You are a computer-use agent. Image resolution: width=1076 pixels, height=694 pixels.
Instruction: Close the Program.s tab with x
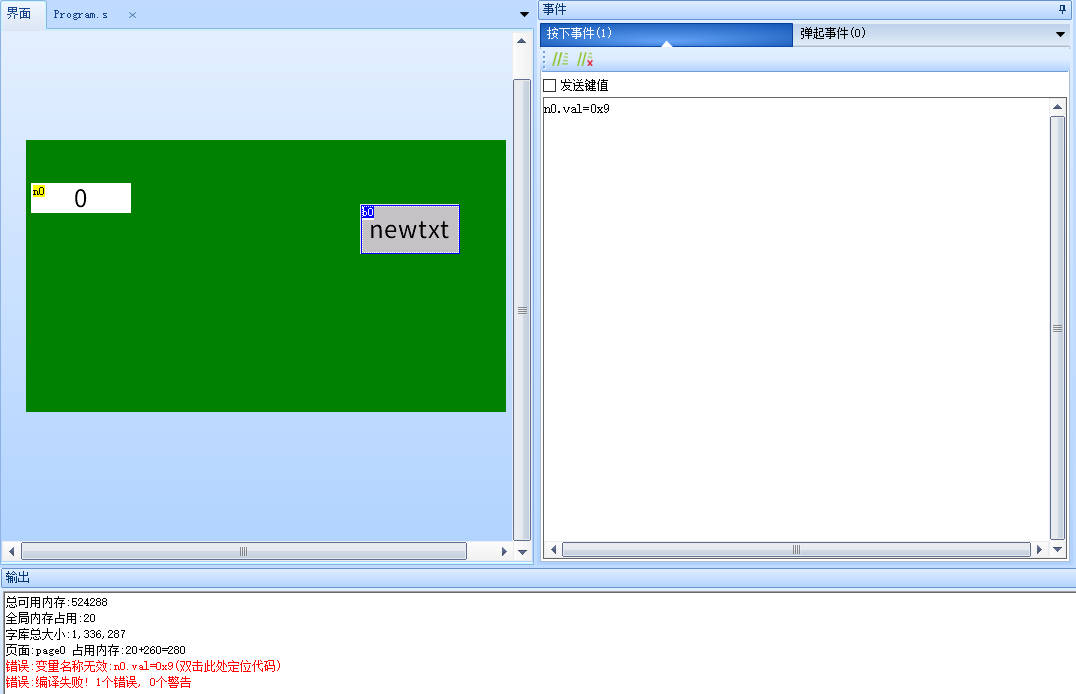[x=132, y=15]
